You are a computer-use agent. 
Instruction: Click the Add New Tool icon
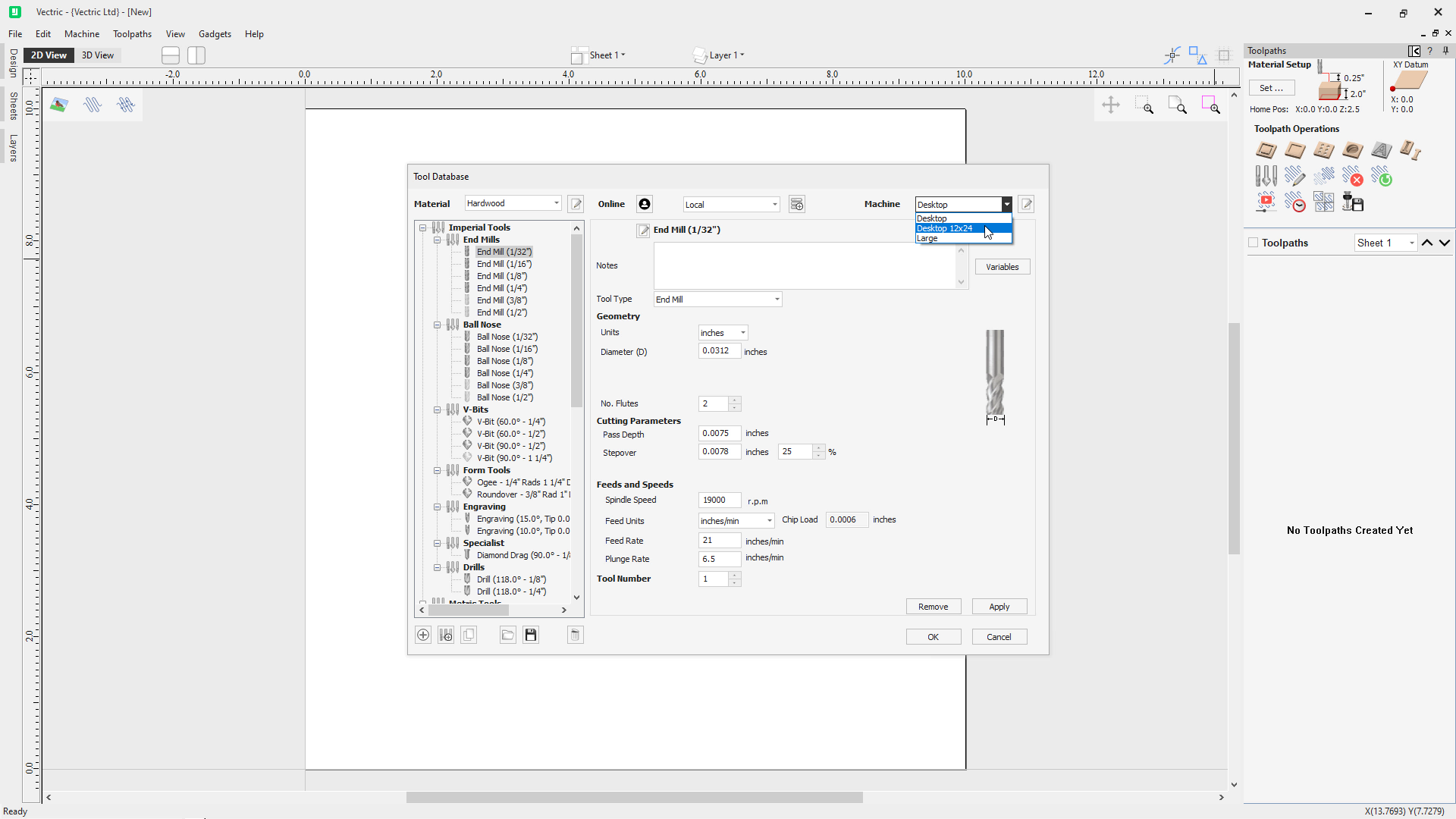[x=423, y=635]
